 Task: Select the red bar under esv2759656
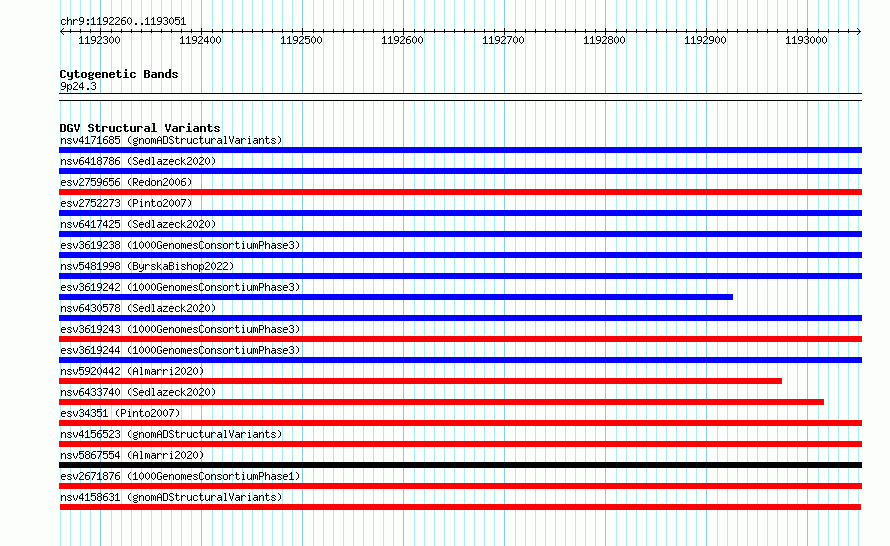tap(460, 192)
